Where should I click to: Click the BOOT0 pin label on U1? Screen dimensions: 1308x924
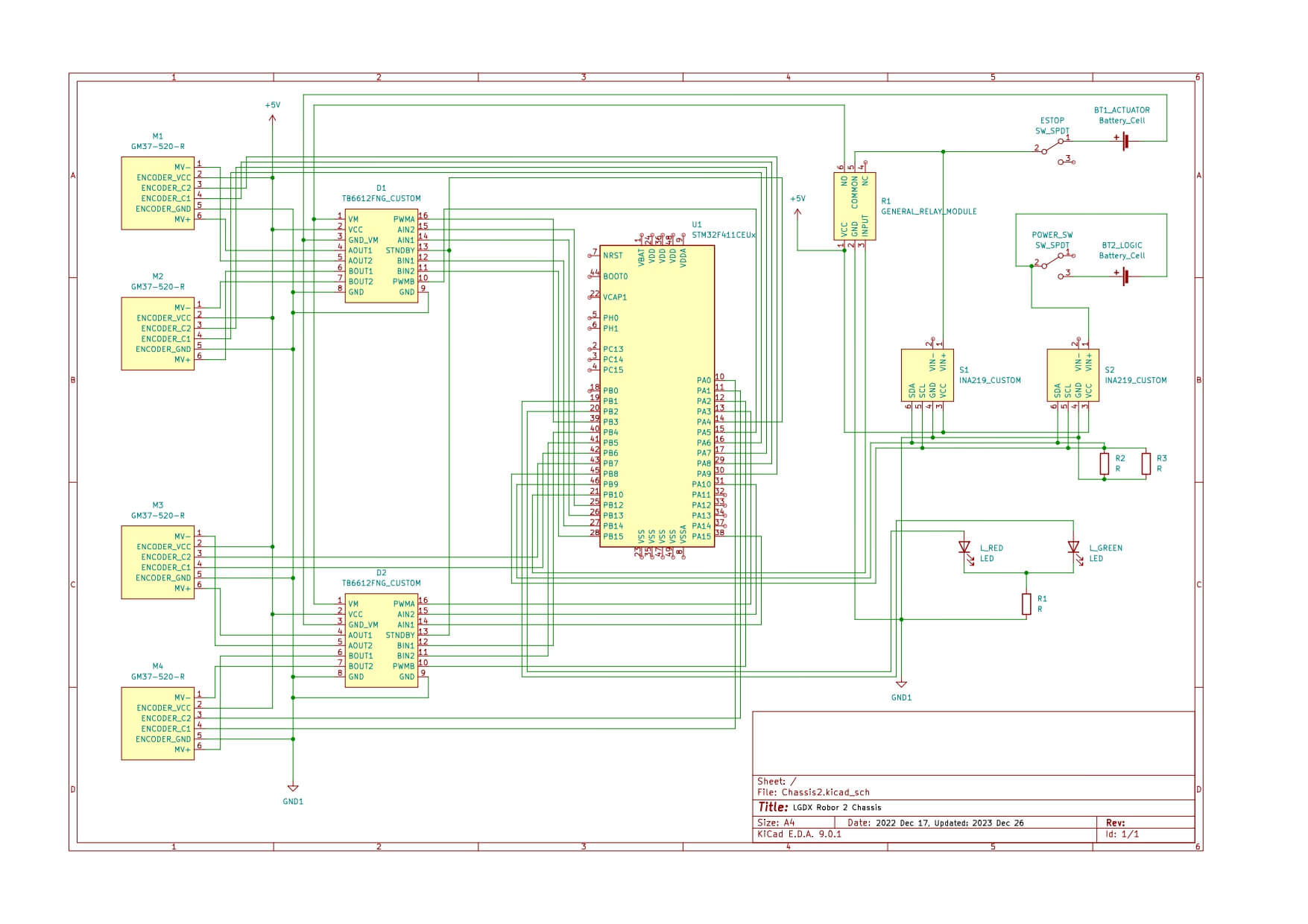616,276
